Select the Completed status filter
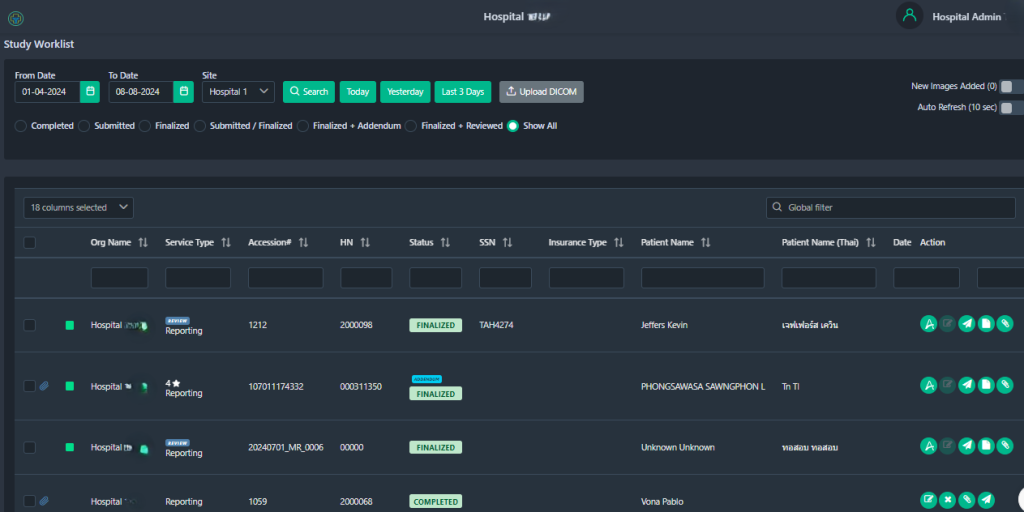The width and height of the screenshot is (1024, 512). tap(21, 126)
